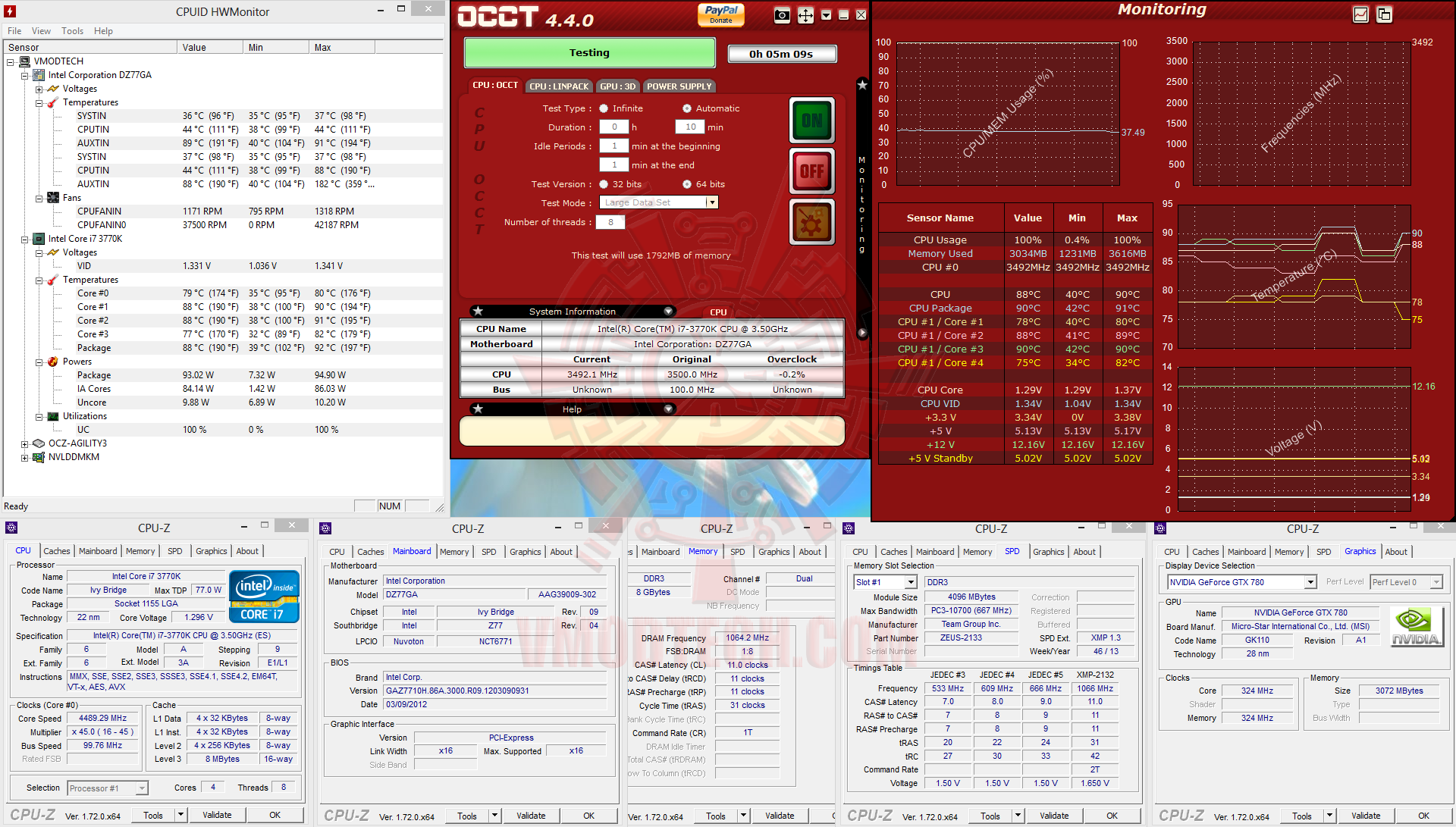1456x827 pixels.
Task: Select the Automatic test type radio
Action: point(687,108)
